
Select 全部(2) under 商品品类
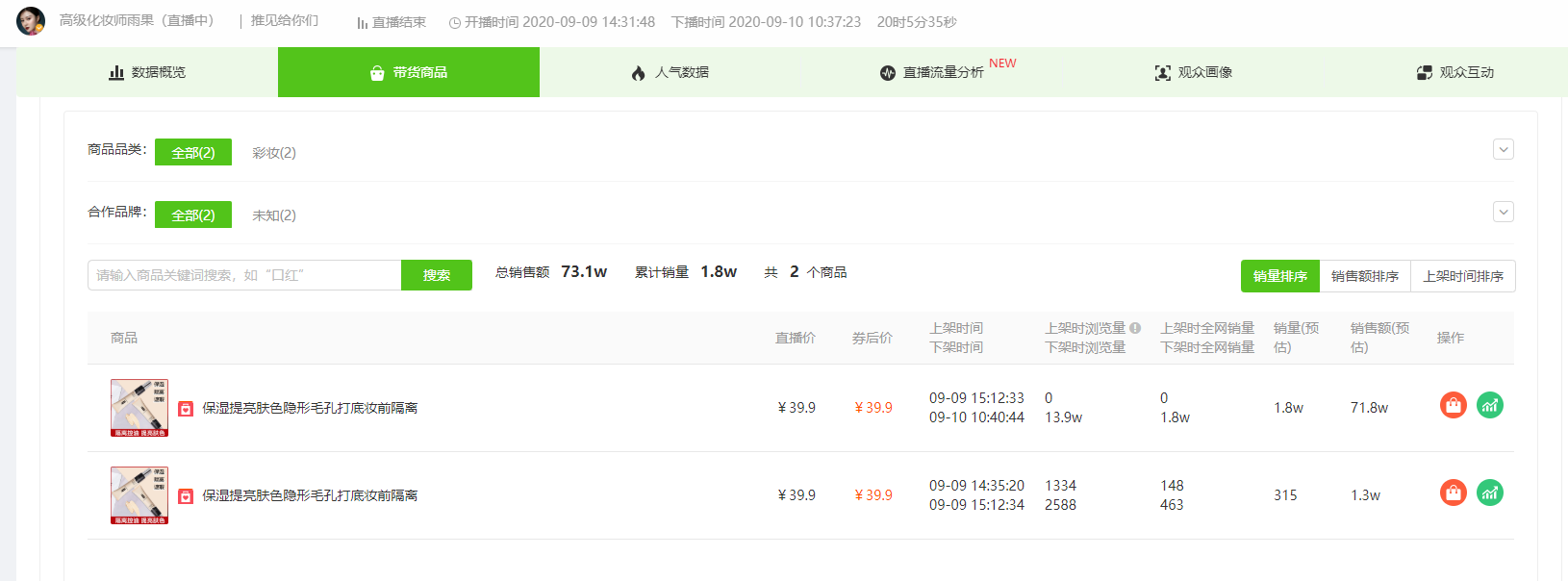click(193, 152)
